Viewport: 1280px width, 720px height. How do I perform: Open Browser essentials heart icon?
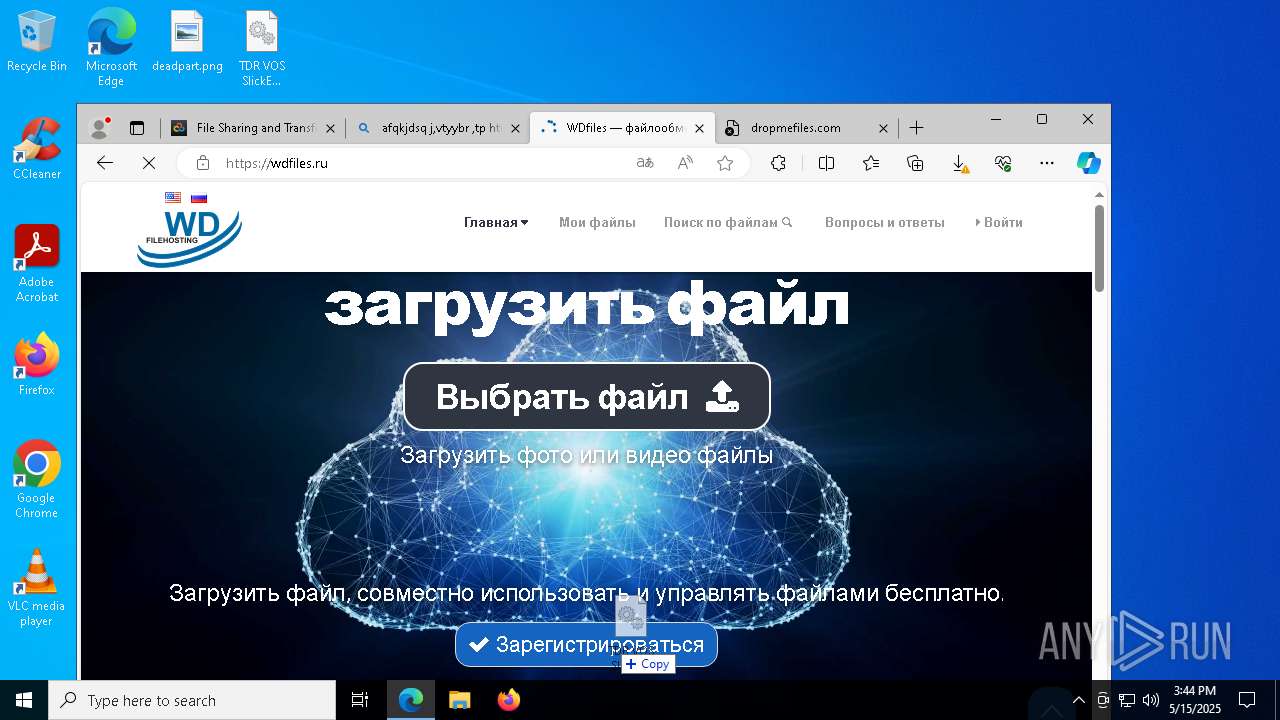[x=1003, y=163]
